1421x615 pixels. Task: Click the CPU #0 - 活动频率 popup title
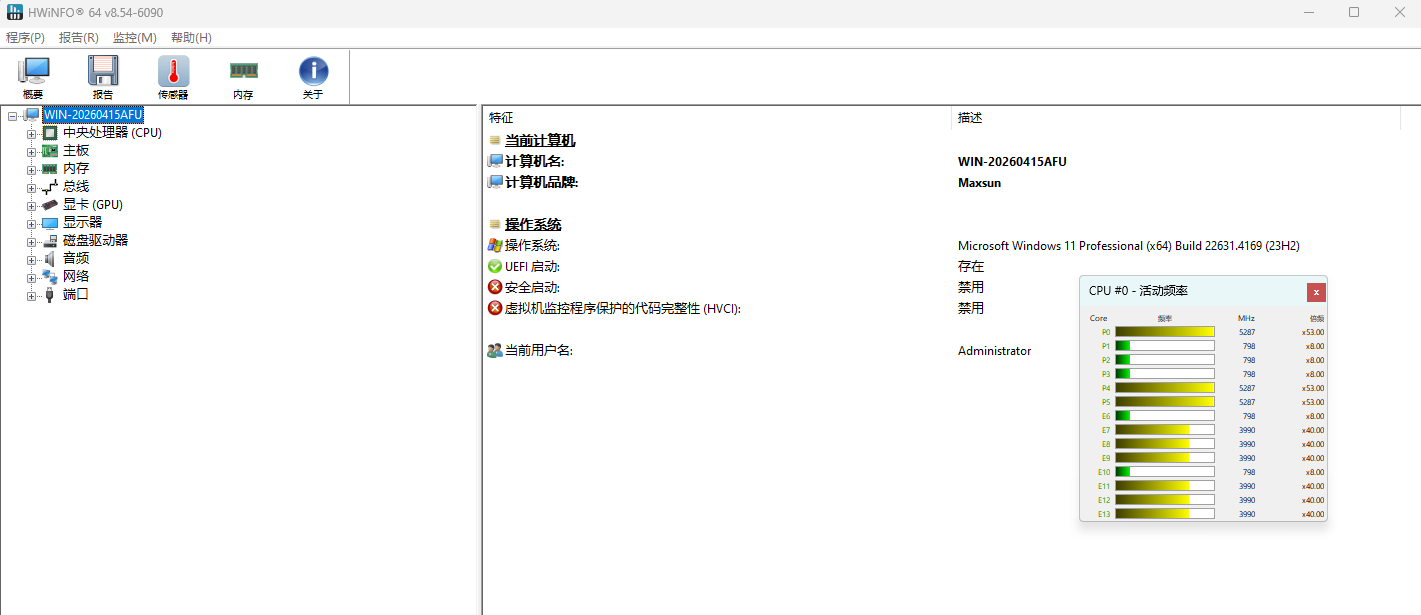[1138, 290]
